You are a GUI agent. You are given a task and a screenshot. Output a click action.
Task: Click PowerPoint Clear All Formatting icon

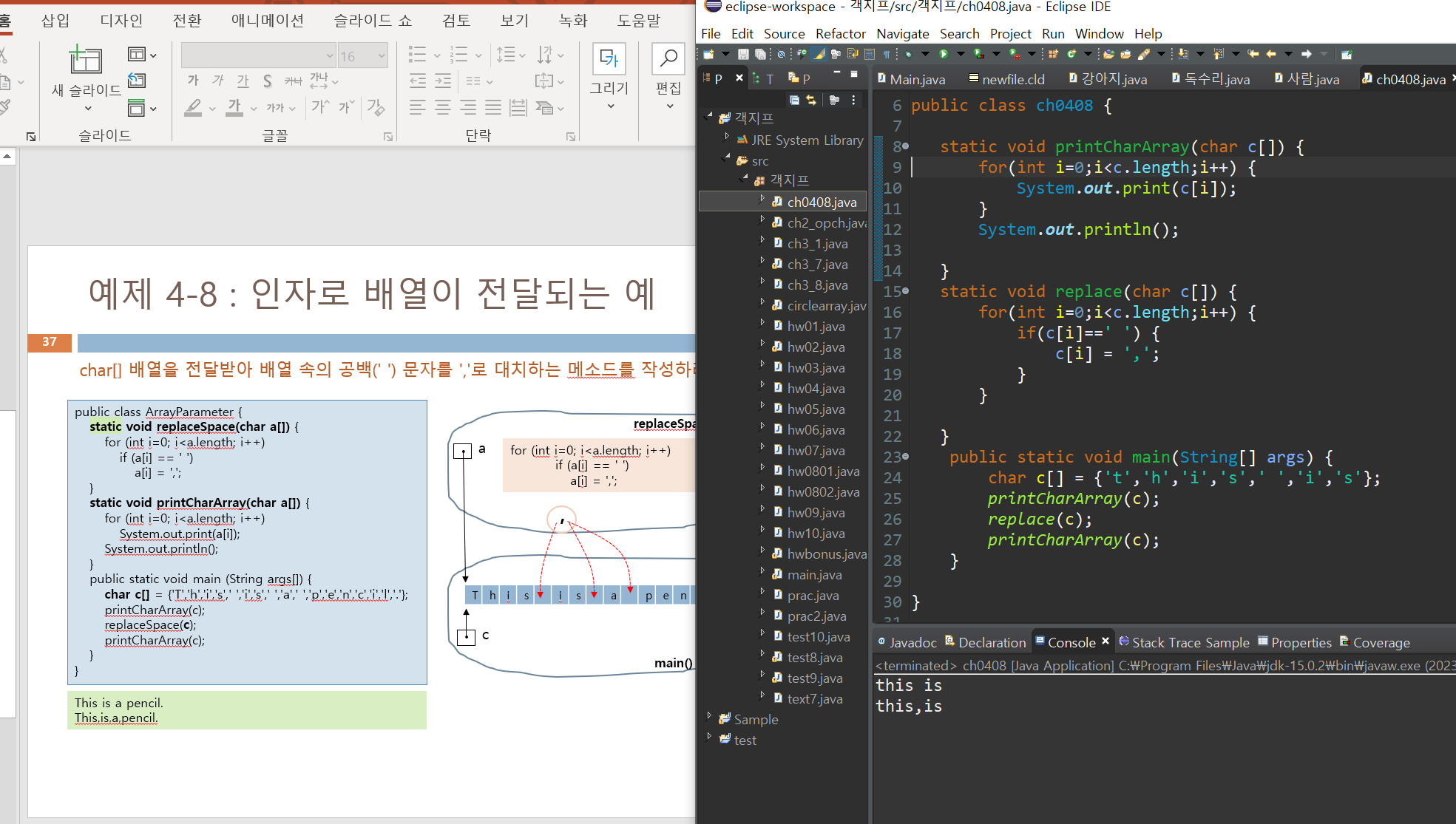[x=376, y=108]
